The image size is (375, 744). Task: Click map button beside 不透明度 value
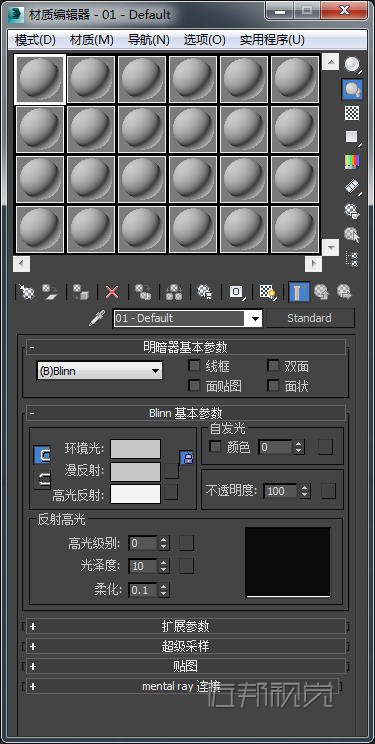tap(328, 491)
